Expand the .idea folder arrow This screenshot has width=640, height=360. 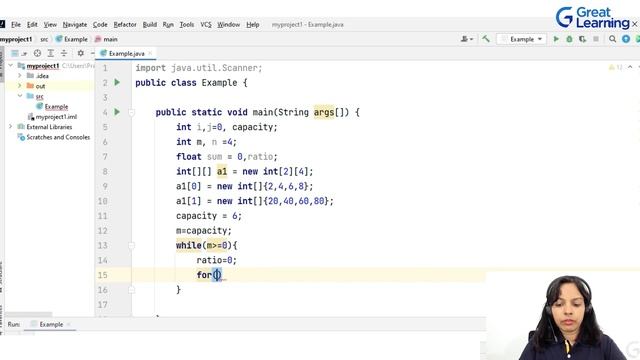[20, 76]
